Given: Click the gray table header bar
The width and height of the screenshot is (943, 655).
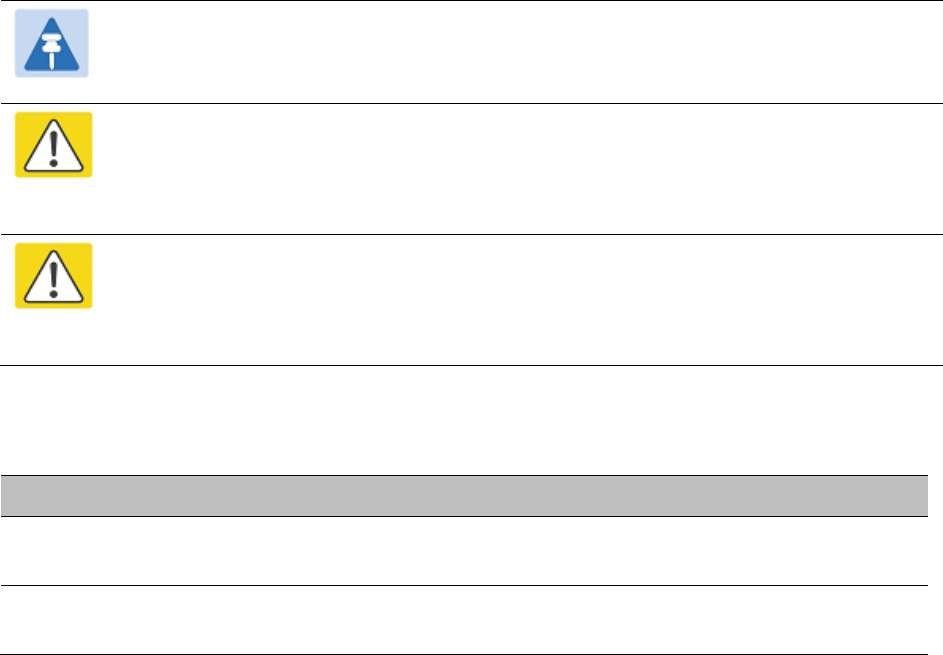Looking at the screenshot, I should [x=464, y=496].
